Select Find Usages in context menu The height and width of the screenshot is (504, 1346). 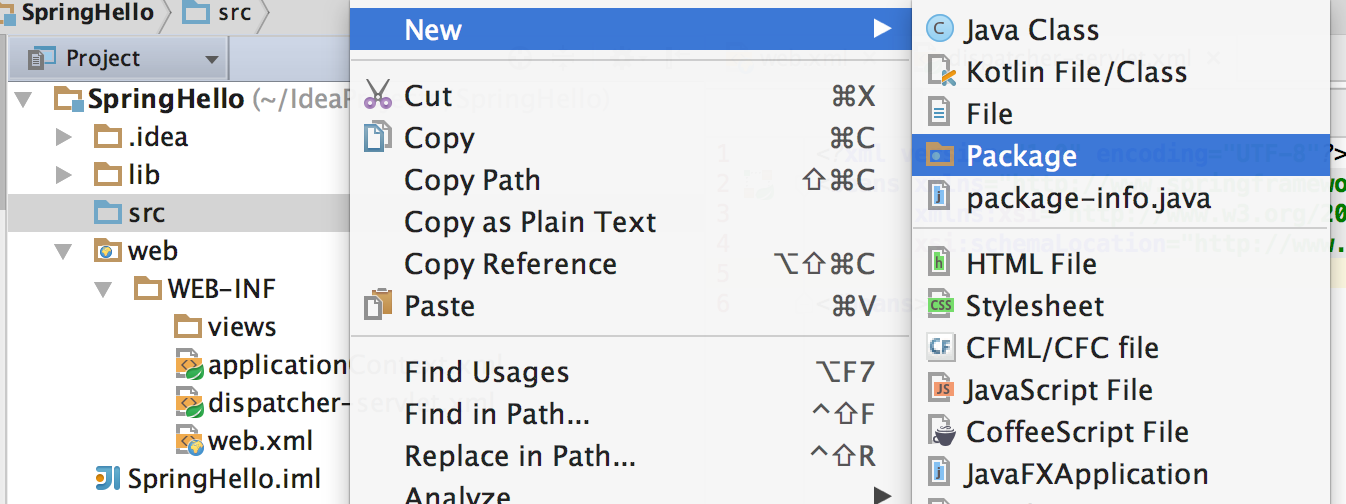[486, 373]
